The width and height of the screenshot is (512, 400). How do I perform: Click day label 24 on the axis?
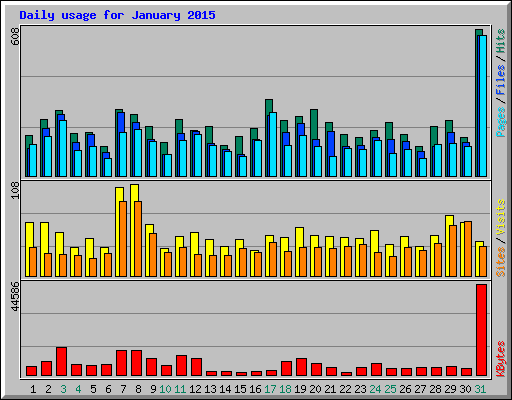375,389
